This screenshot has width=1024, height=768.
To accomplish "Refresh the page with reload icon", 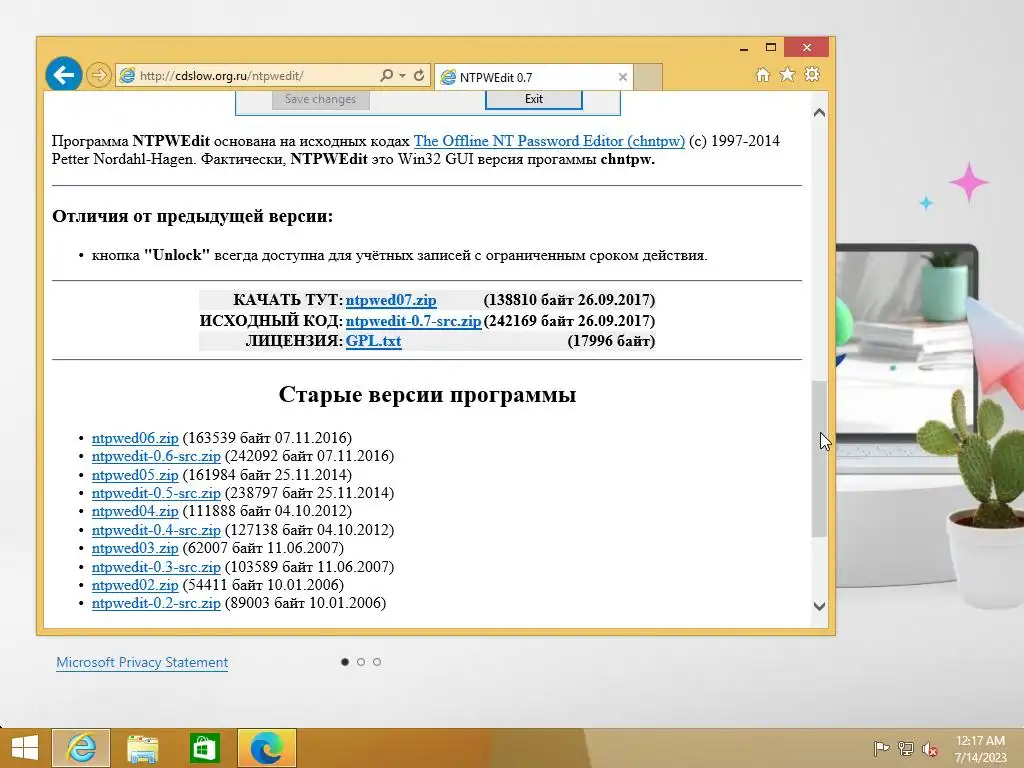I will click(x=419, y=76).
